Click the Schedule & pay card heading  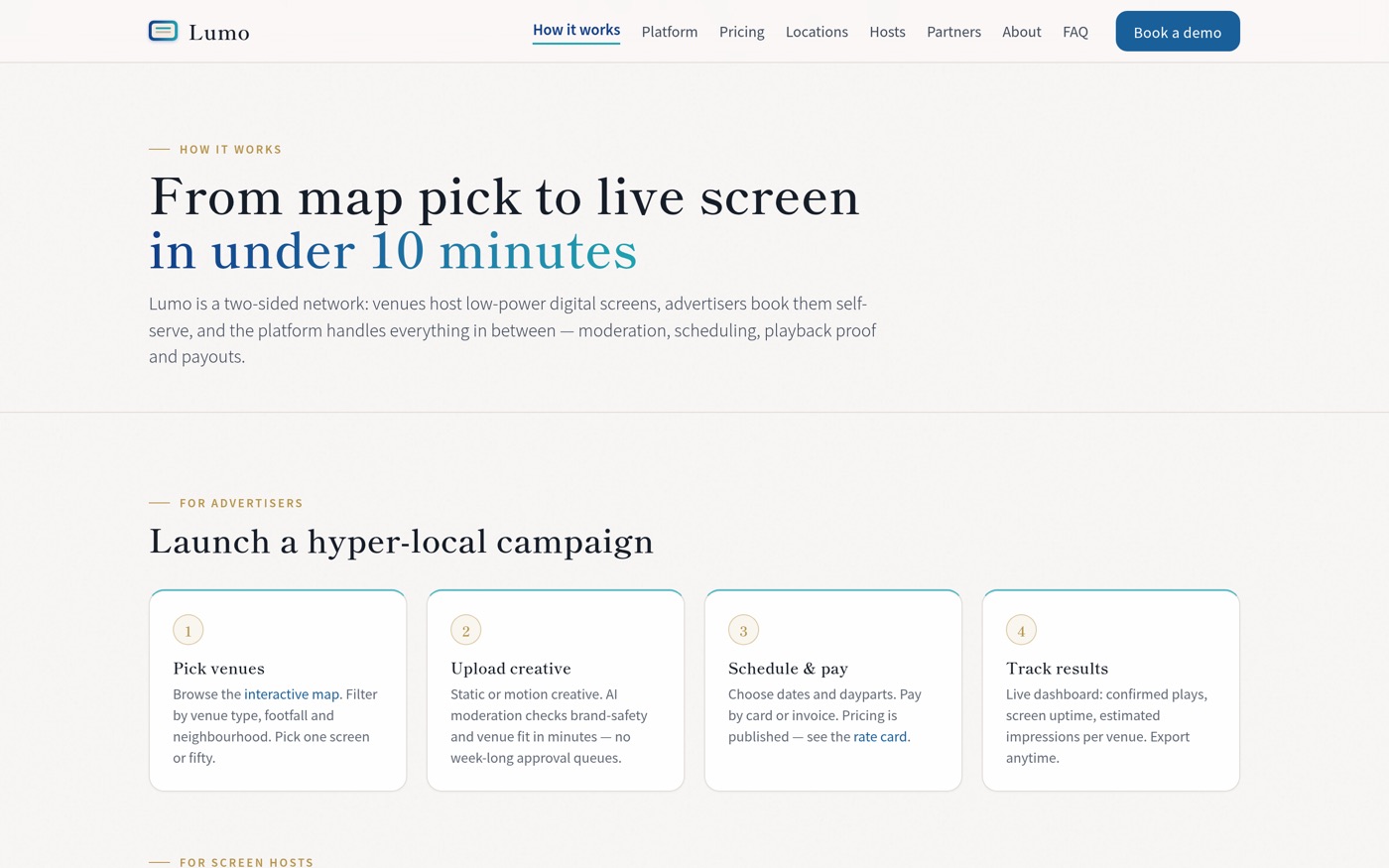789,669
